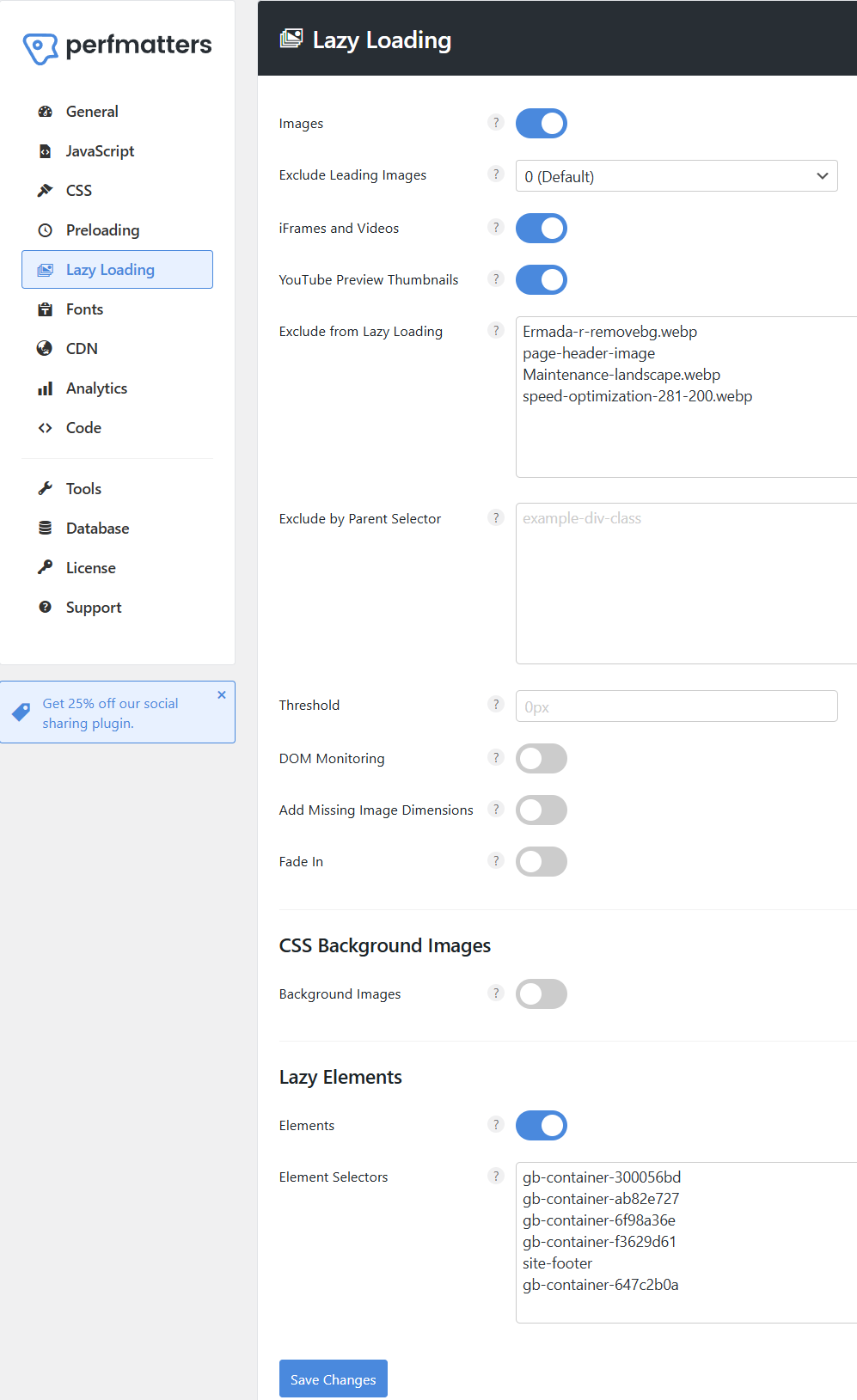Click the Code brackets icon
857x1400 pixels.
[x=46, y=428]
